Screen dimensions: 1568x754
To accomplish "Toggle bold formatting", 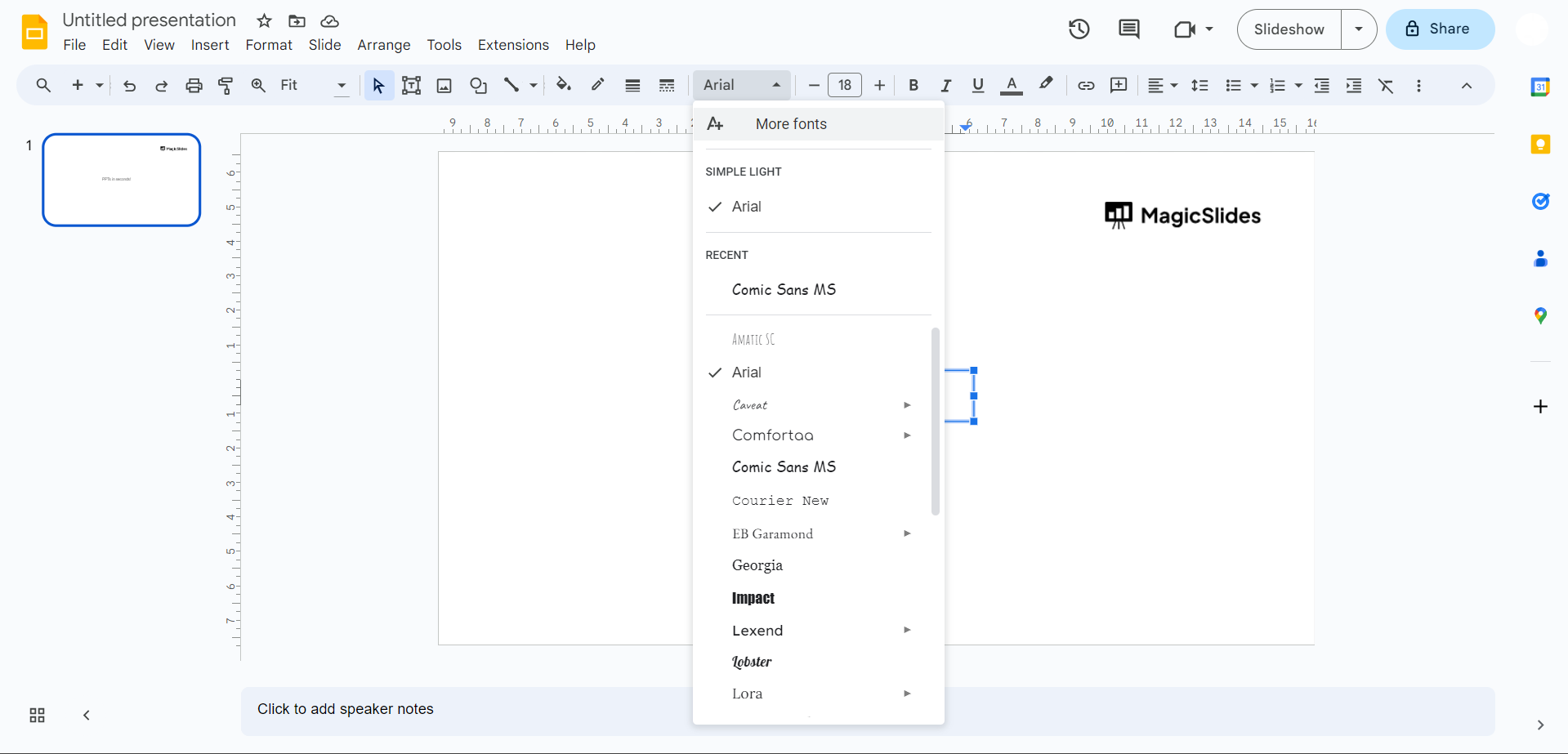I will pyautogui.click(x=914, y=85).
